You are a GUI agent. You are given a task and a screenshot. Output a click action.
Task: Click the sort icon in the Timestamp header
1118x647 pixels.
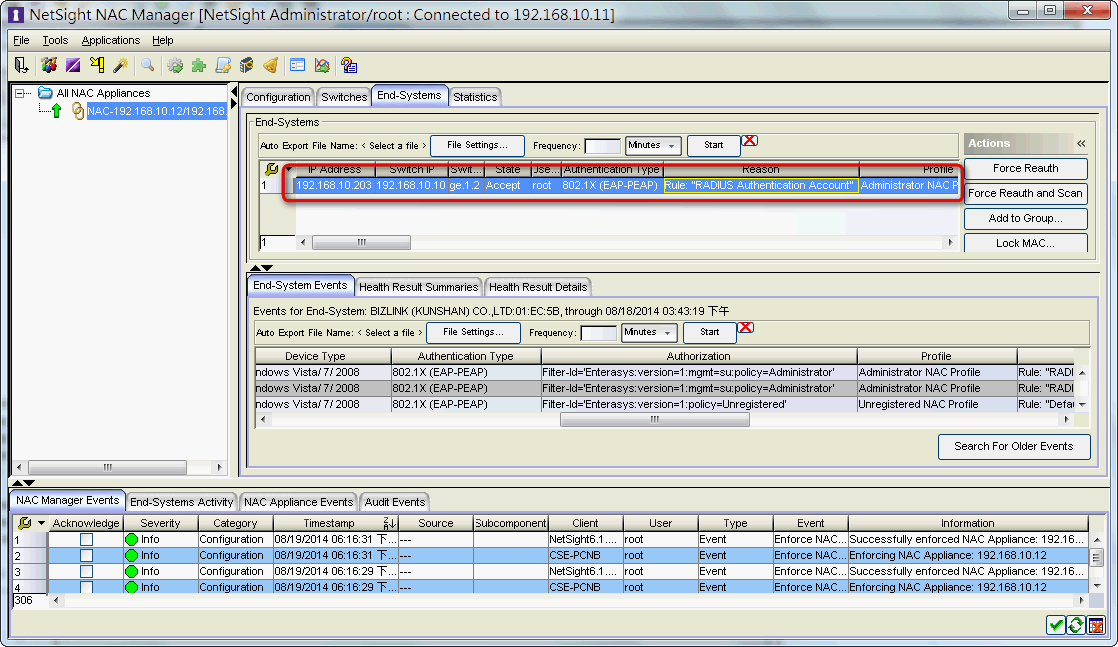(389, 523)
